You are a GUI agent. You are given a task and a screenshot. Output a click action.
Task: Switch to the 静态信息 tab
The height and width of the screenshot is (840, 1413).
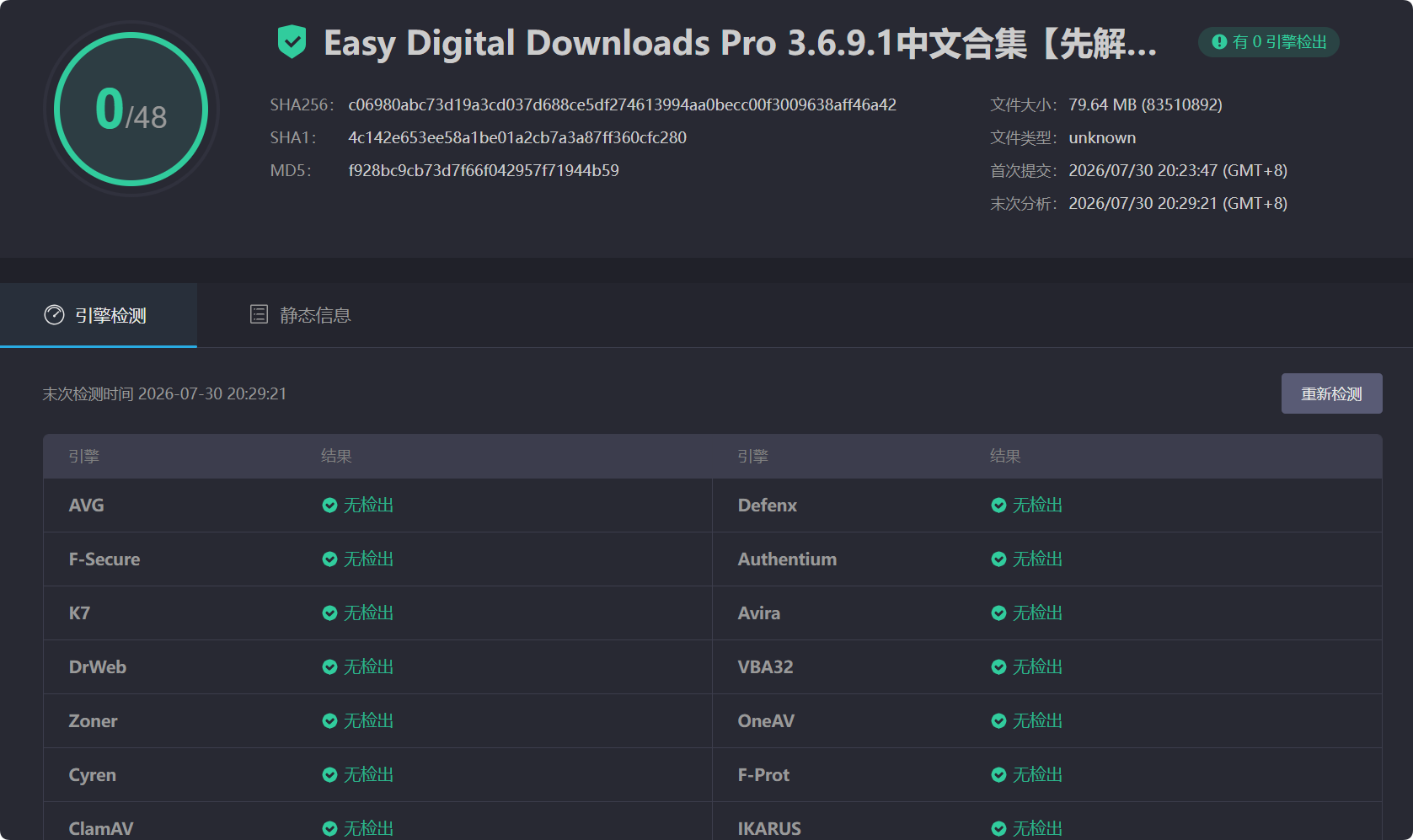pyautogui.click(x=300, y=315)
